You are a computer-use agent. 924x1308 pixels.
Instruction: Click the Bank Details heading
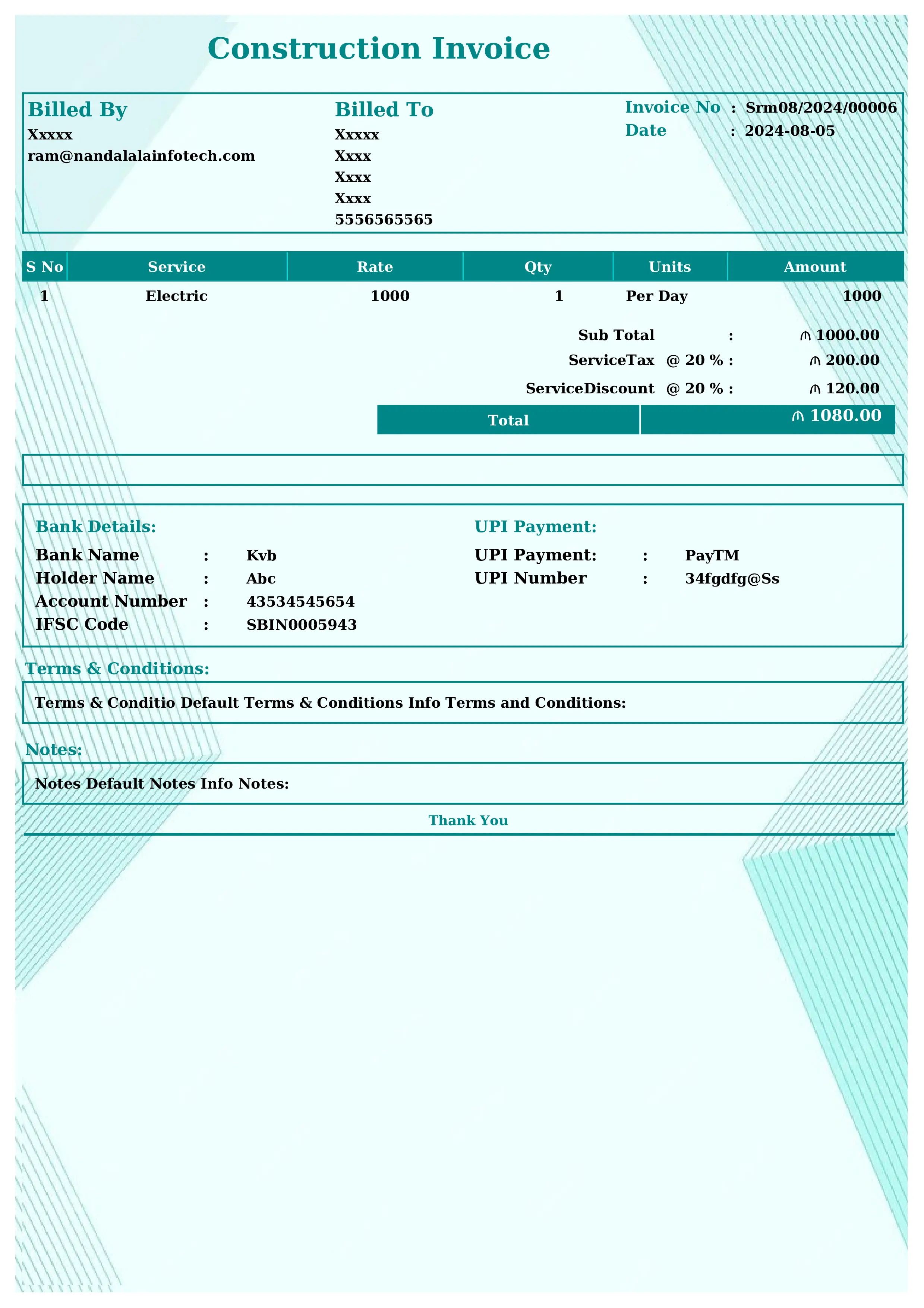tap(96, 527)
